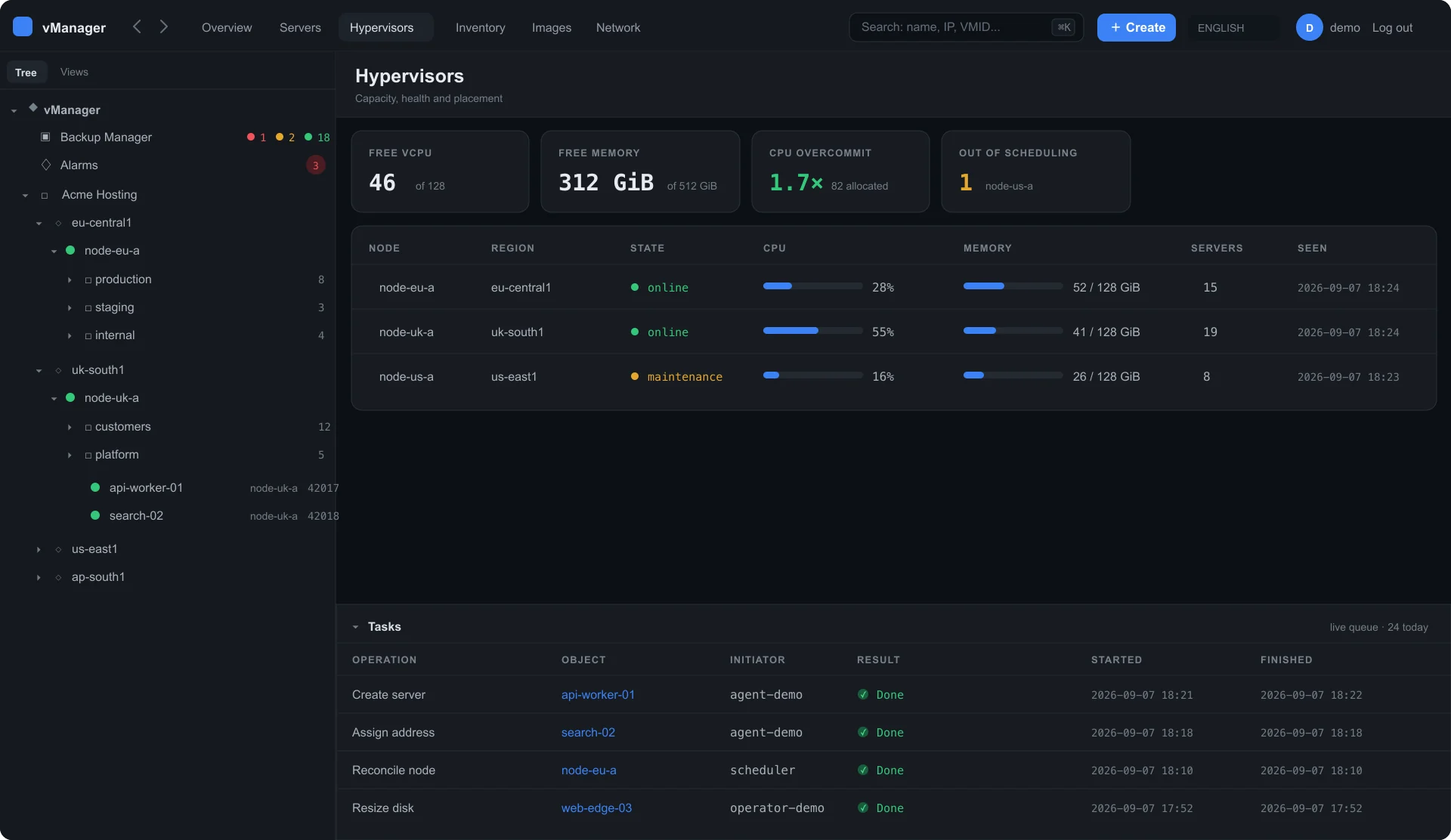
Task: Click the vManager root tree icon
Action: [x=33, y=108]
